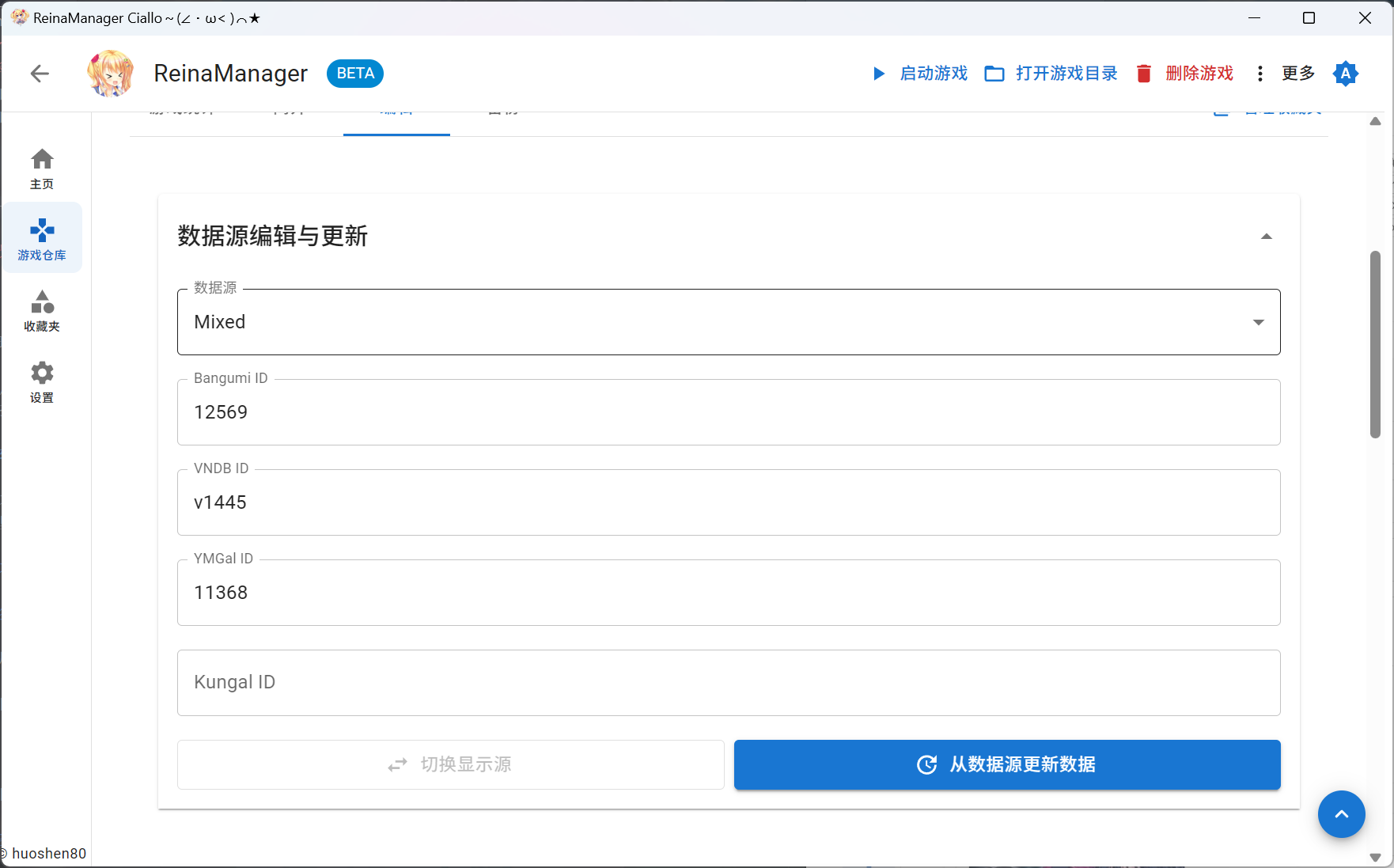The height and width of the screenshot is (868, 1394).
Task: Go back using the arrow icon
Action: click(x=40, y=74)
